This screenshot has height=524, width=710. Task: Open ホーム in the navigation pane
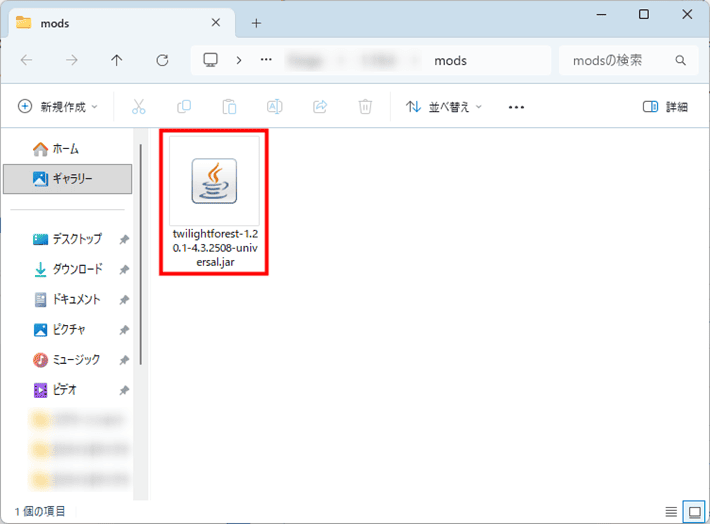click(x=67, y=149)
